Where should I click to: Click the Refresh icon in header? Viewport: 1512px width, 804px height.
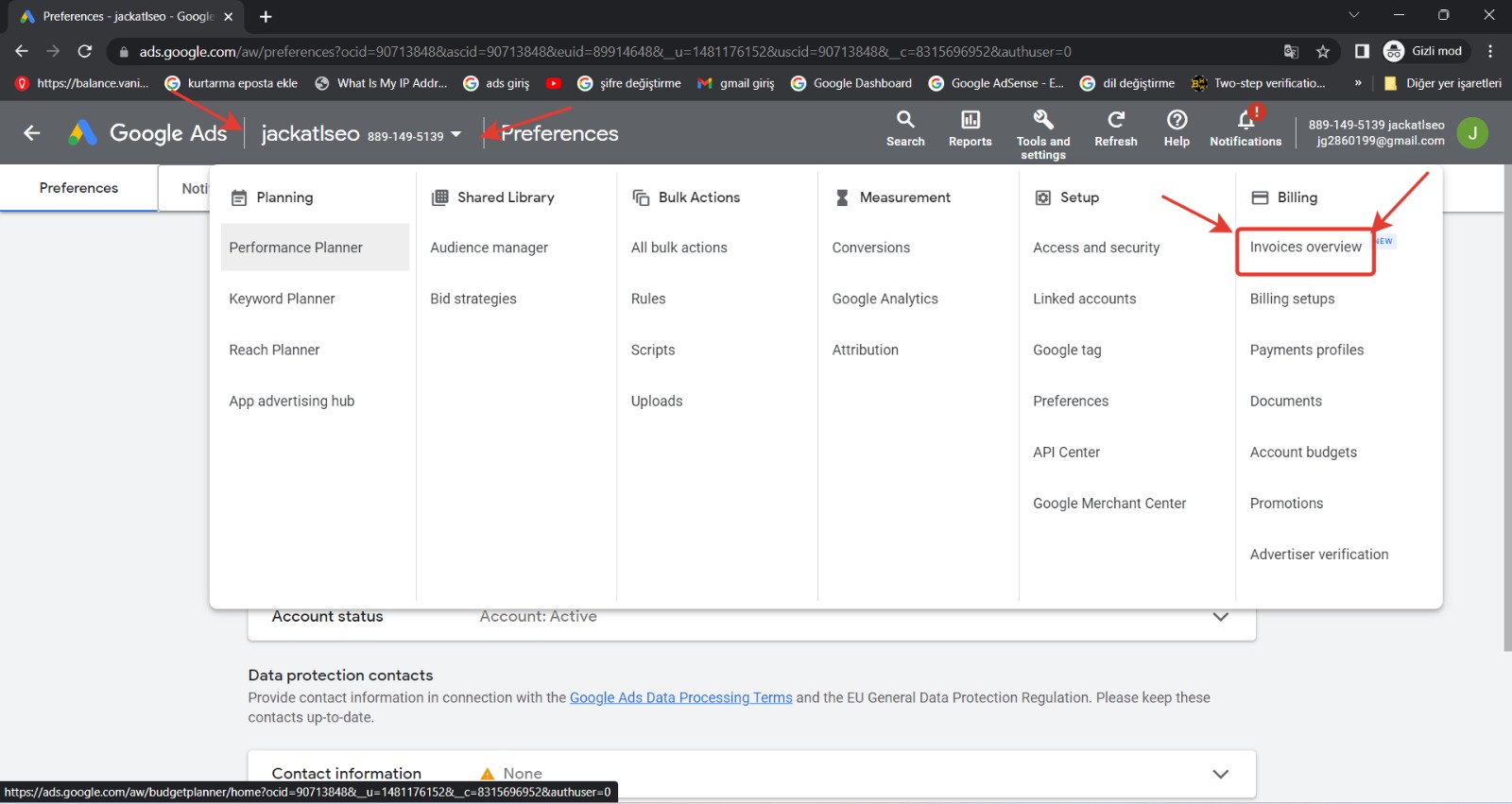click(1116, 120)
